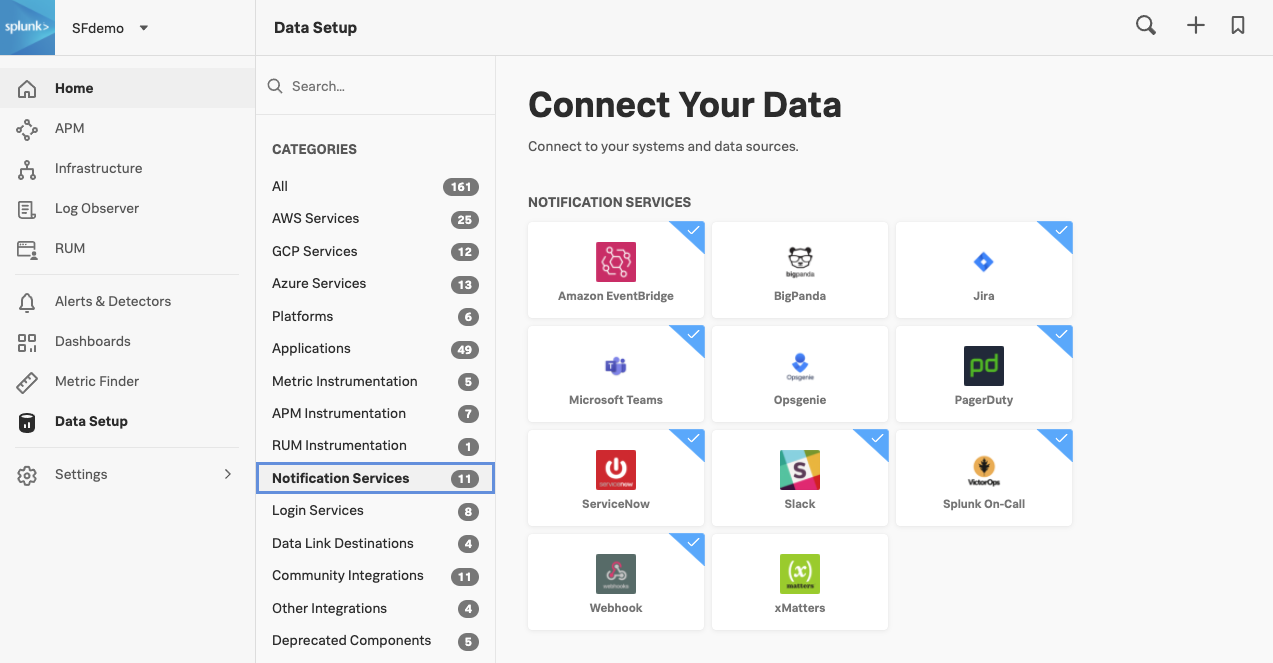1273x663 pixels.
Task: Open APM from sidebar
Action: [69, 128]
